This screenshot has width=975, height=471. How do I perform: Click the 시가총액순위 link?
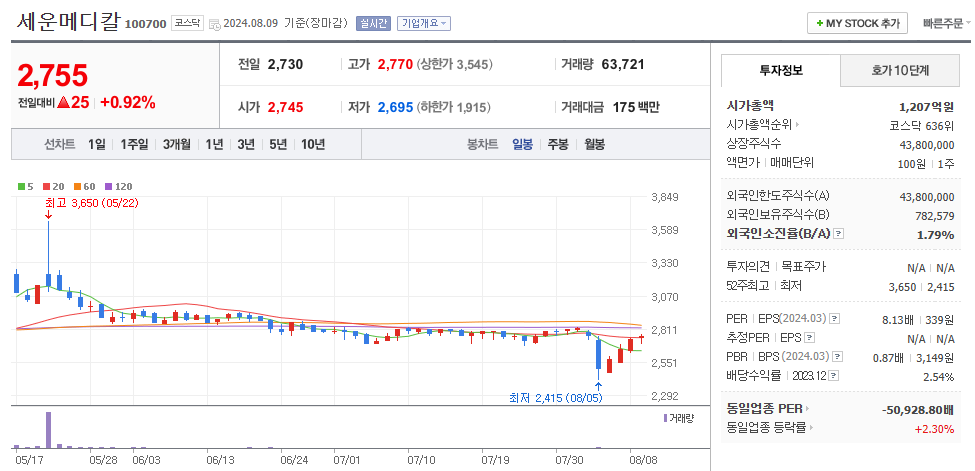pos(759,124)
